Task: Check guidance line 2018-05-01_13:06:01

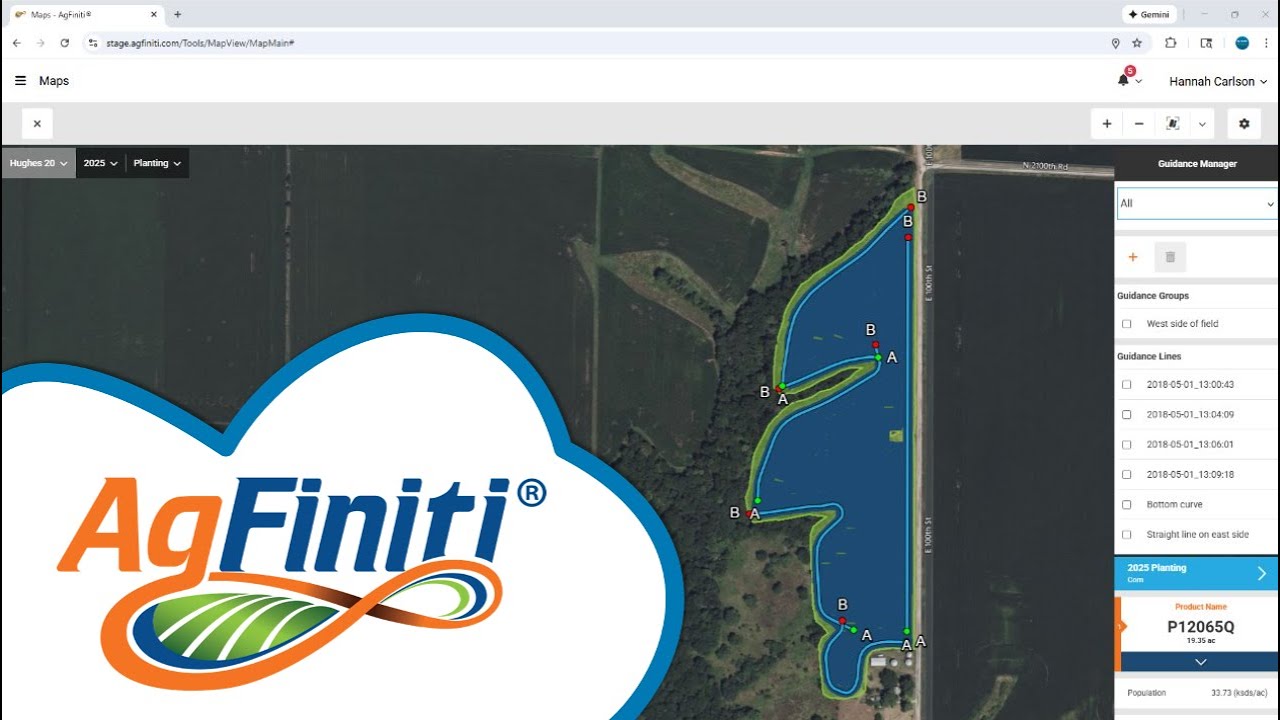Action: (1127, 444)
